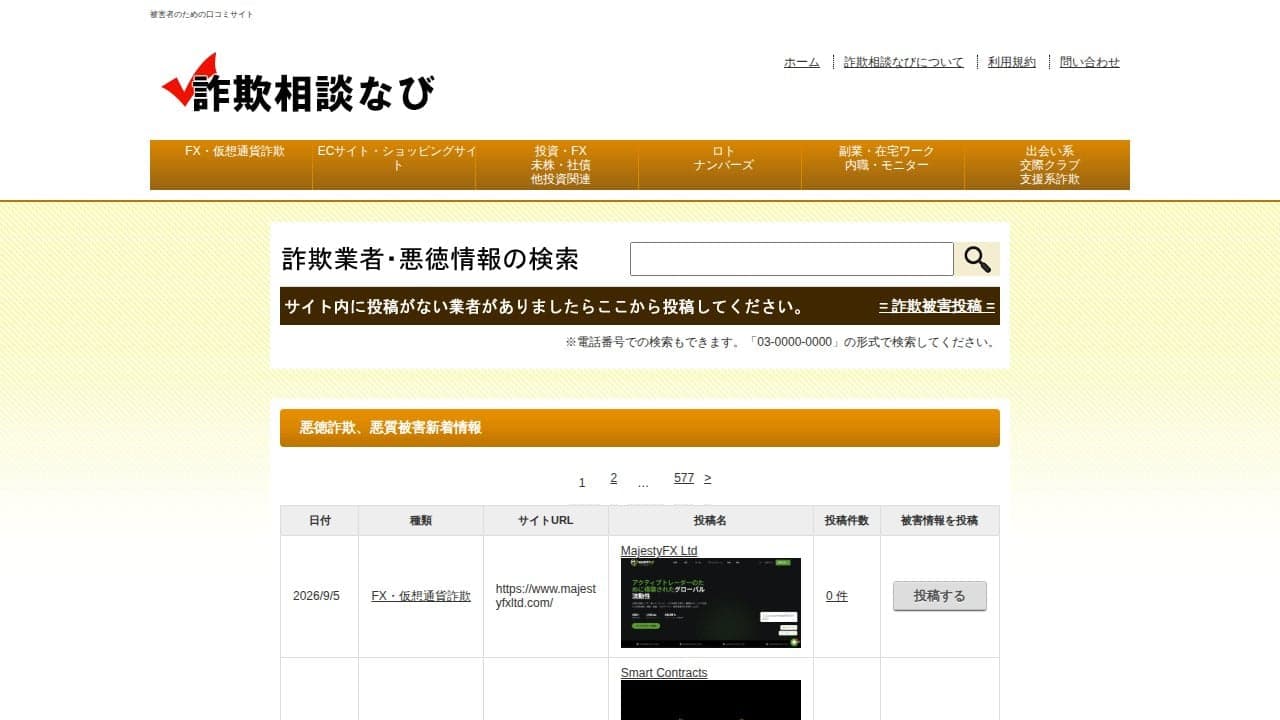Select ECサイト・ショッピングサイト menu item
Image resolution: width=1280 pixels, height=720 pixels.
coord(397,165)
